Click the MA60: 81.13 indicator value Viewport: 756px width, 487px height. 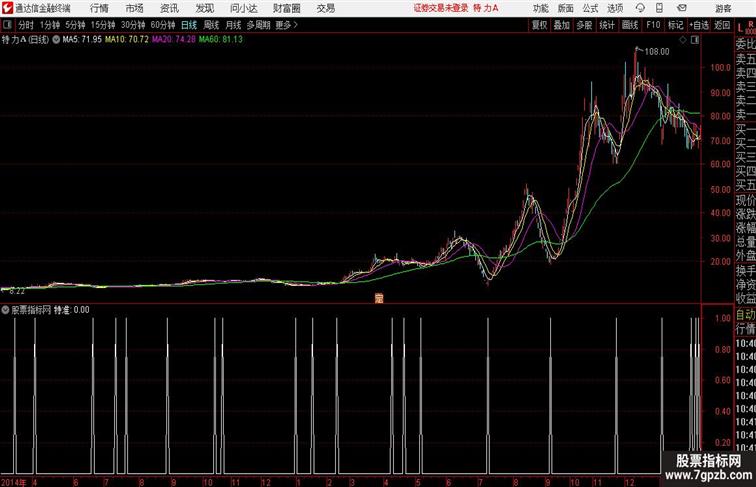tap(221, 40)
